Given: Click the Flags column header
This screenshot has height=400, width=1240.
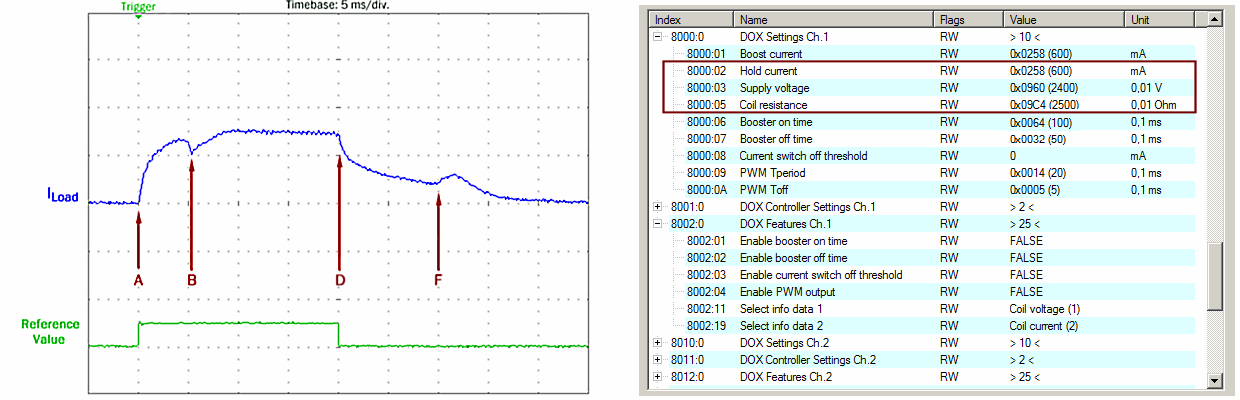Looking at the screenshot, I should 969,19.
